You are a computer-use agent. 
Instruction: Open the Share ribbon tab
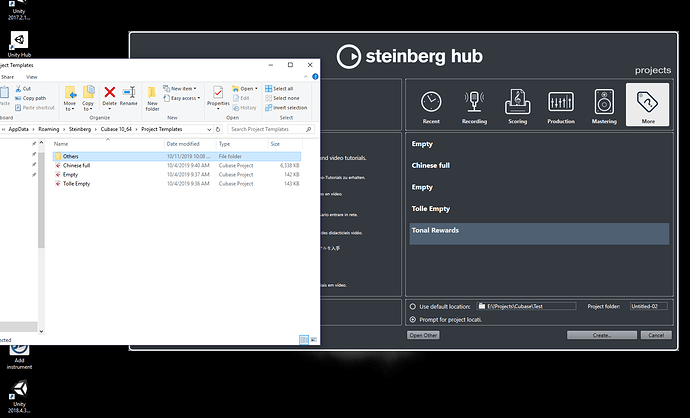pyautogui.click(x=7, y=77)
